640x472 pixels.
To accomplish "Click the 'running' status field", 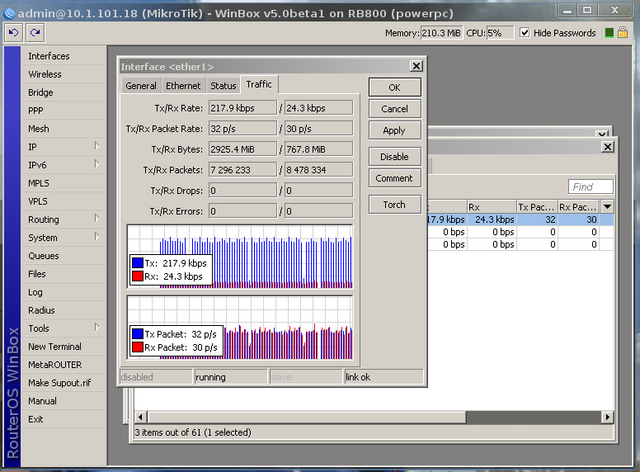I will [230, 377].
